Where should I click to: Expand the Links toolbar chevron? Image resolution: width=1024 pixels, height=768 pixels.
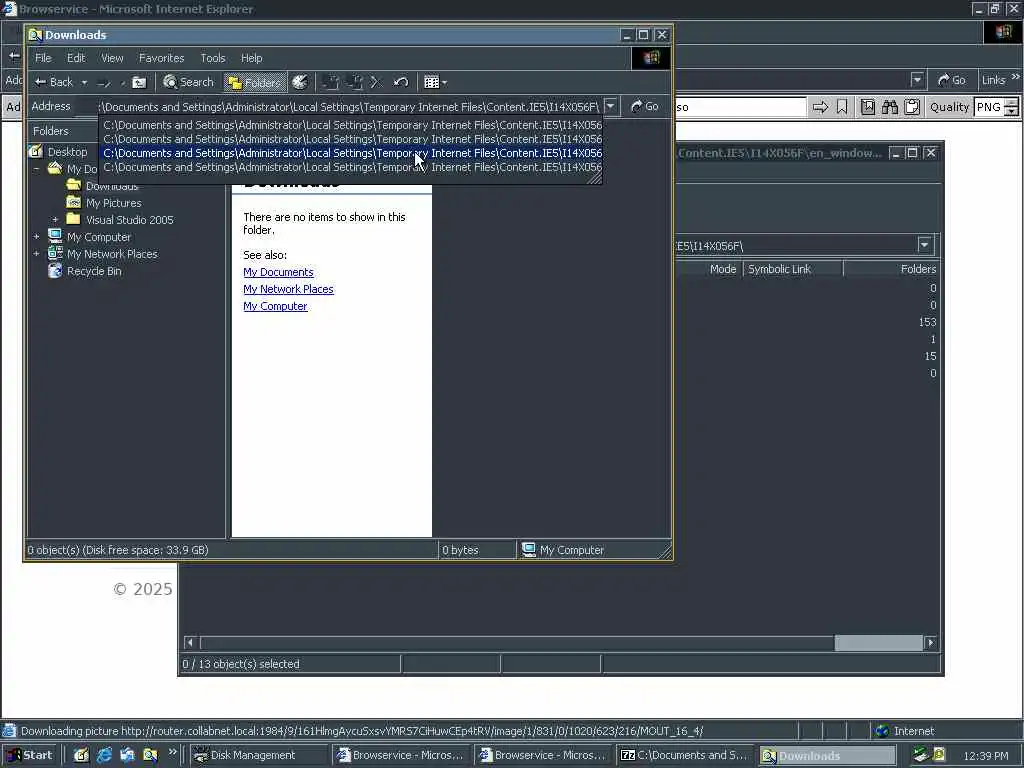[x=1016, y=77]
